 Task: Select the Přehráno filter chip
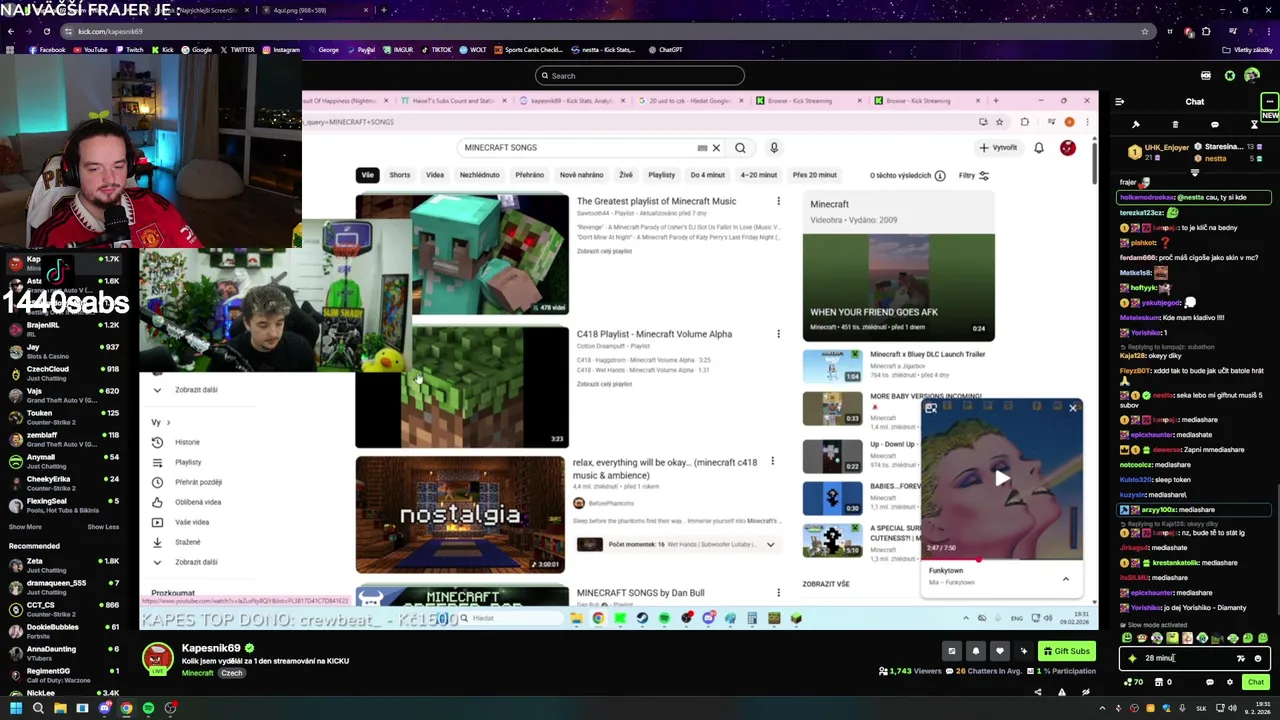pos(530,175)
